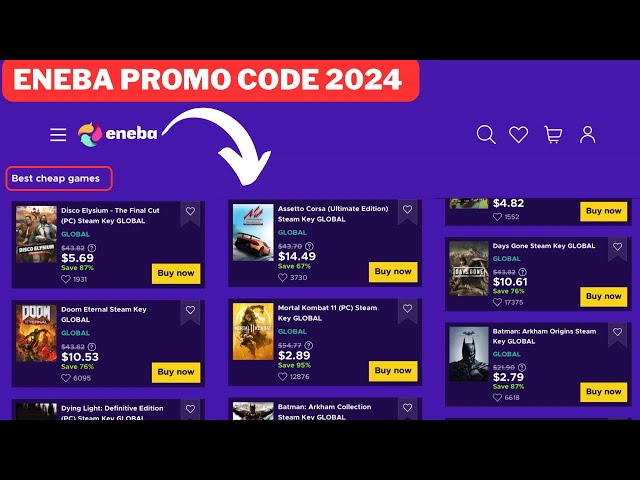Screen dimensions: 640x480
Task: Toggle wishlist heart on Doom Eternal card
Action: point(190,310)
